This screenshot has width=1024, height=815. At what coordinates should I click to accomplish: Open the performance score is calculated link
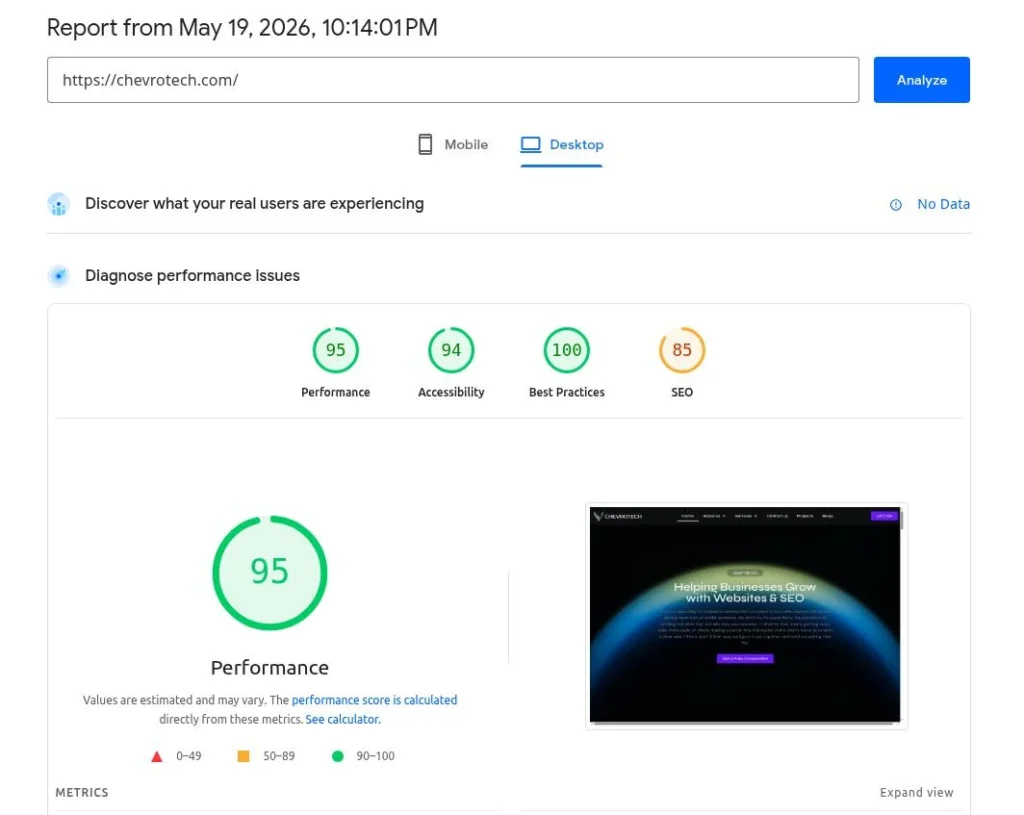[374, 700]
